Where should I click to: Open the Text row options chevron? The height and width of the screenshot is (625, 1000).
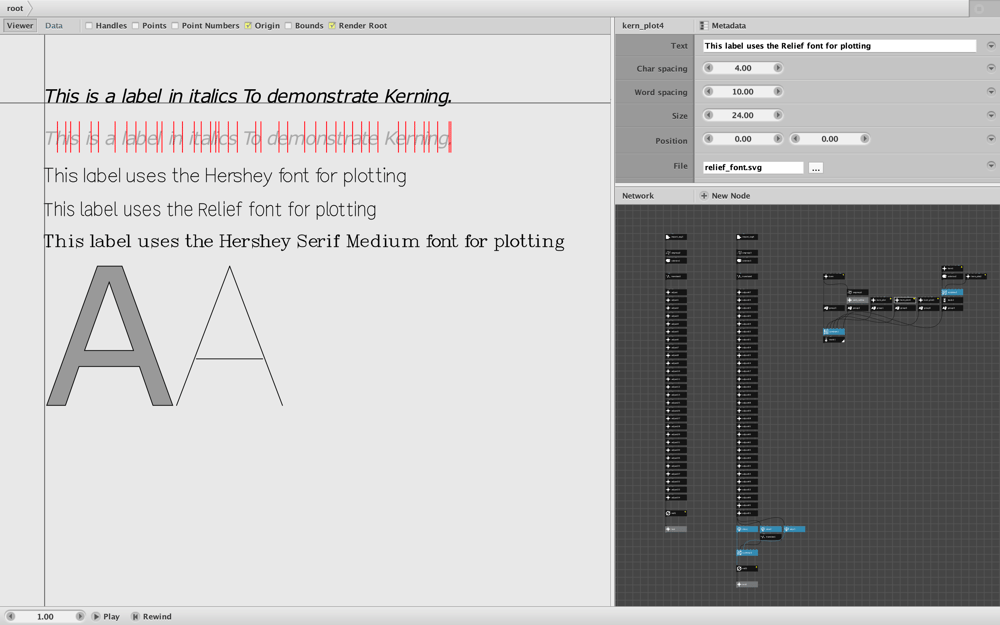pos(990,45)
